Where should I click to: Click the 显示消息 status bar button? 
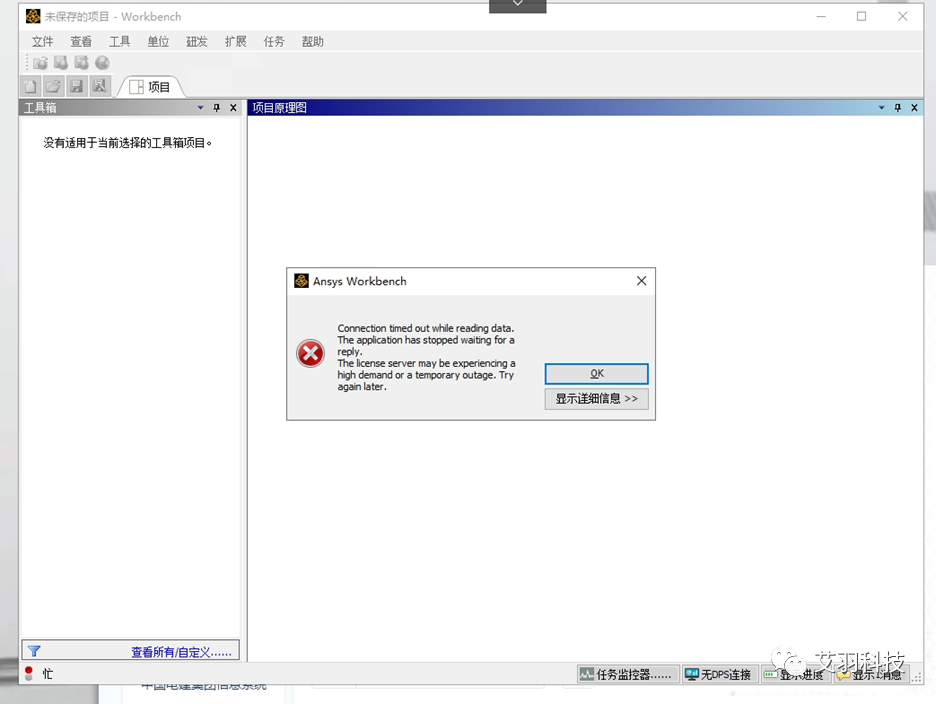(870, 675)
